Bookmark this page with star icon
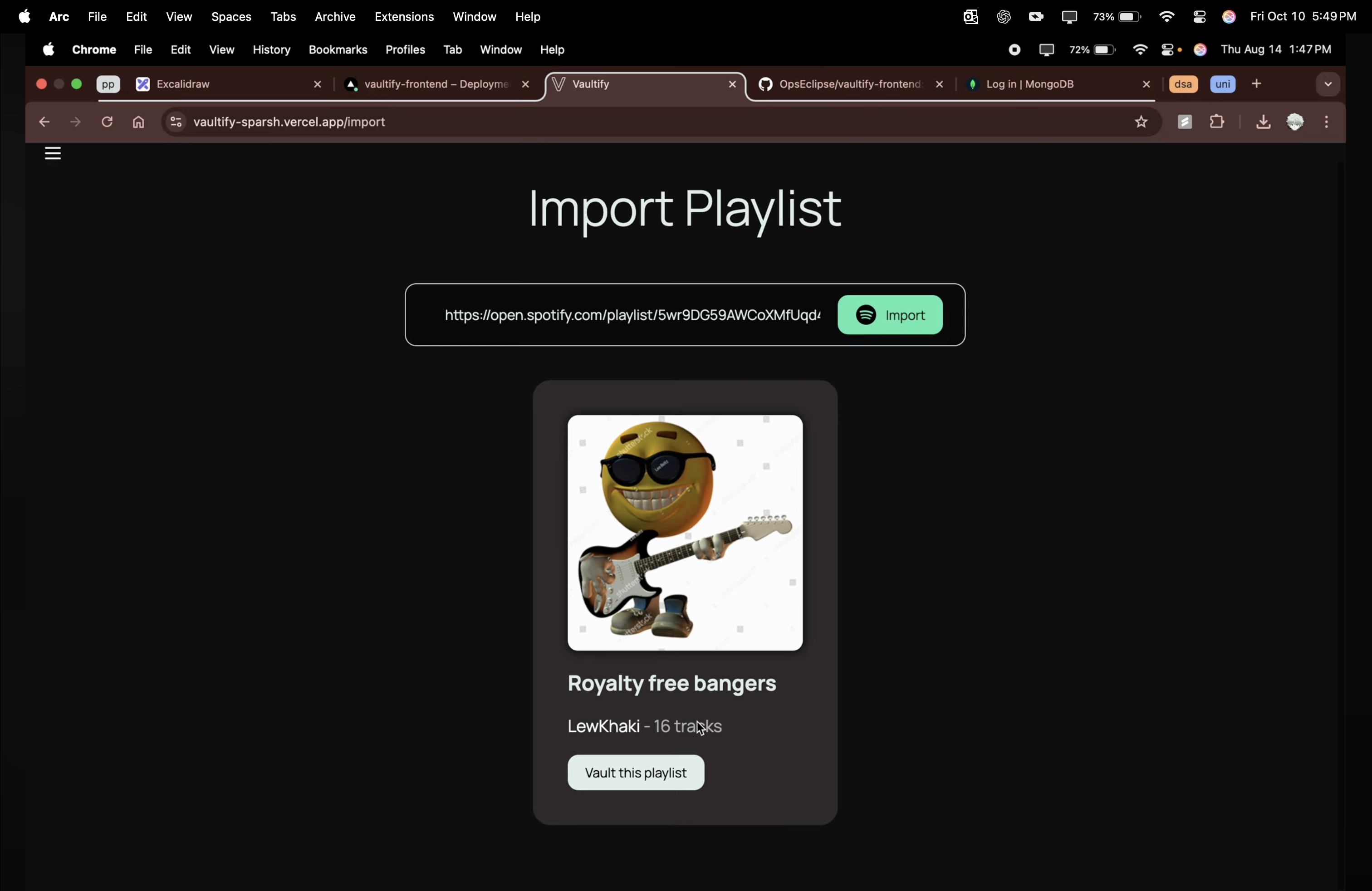The width and height of the screenshot is (1372, 891). click(1141, 122)
